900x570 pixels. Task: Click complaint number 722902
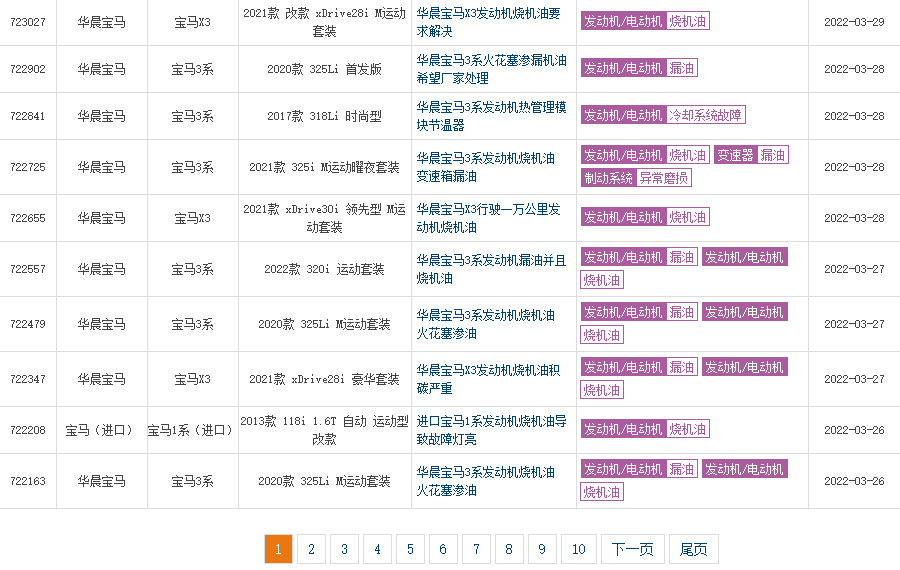28,69
